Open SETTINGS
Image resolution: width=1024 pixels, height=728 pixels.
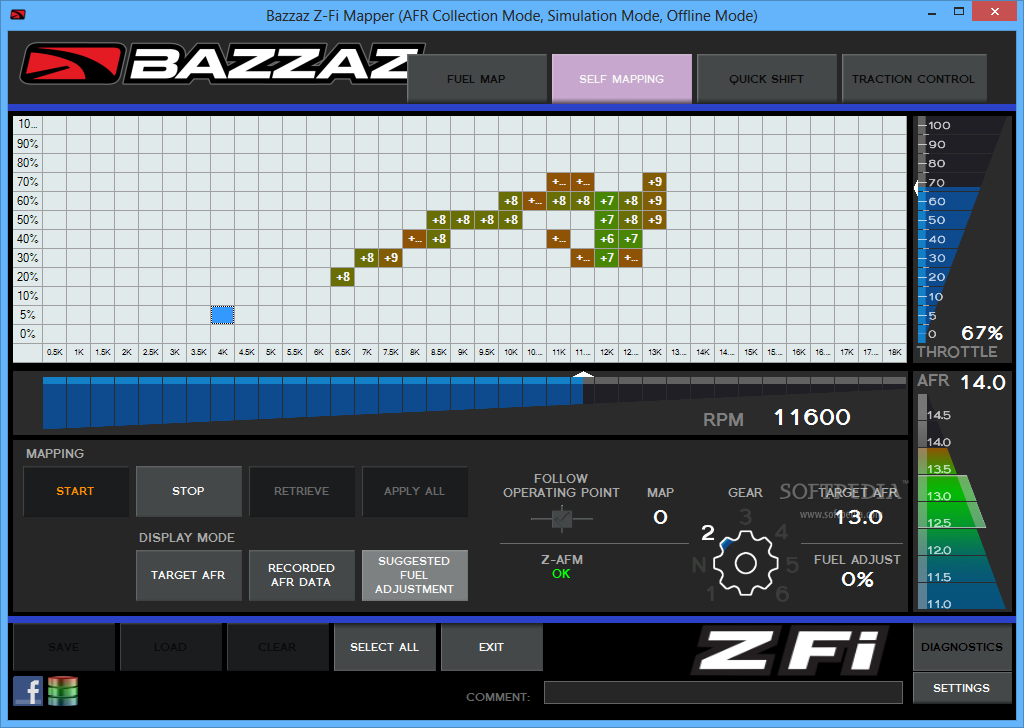pyautogui.click(x=961, y=688)
